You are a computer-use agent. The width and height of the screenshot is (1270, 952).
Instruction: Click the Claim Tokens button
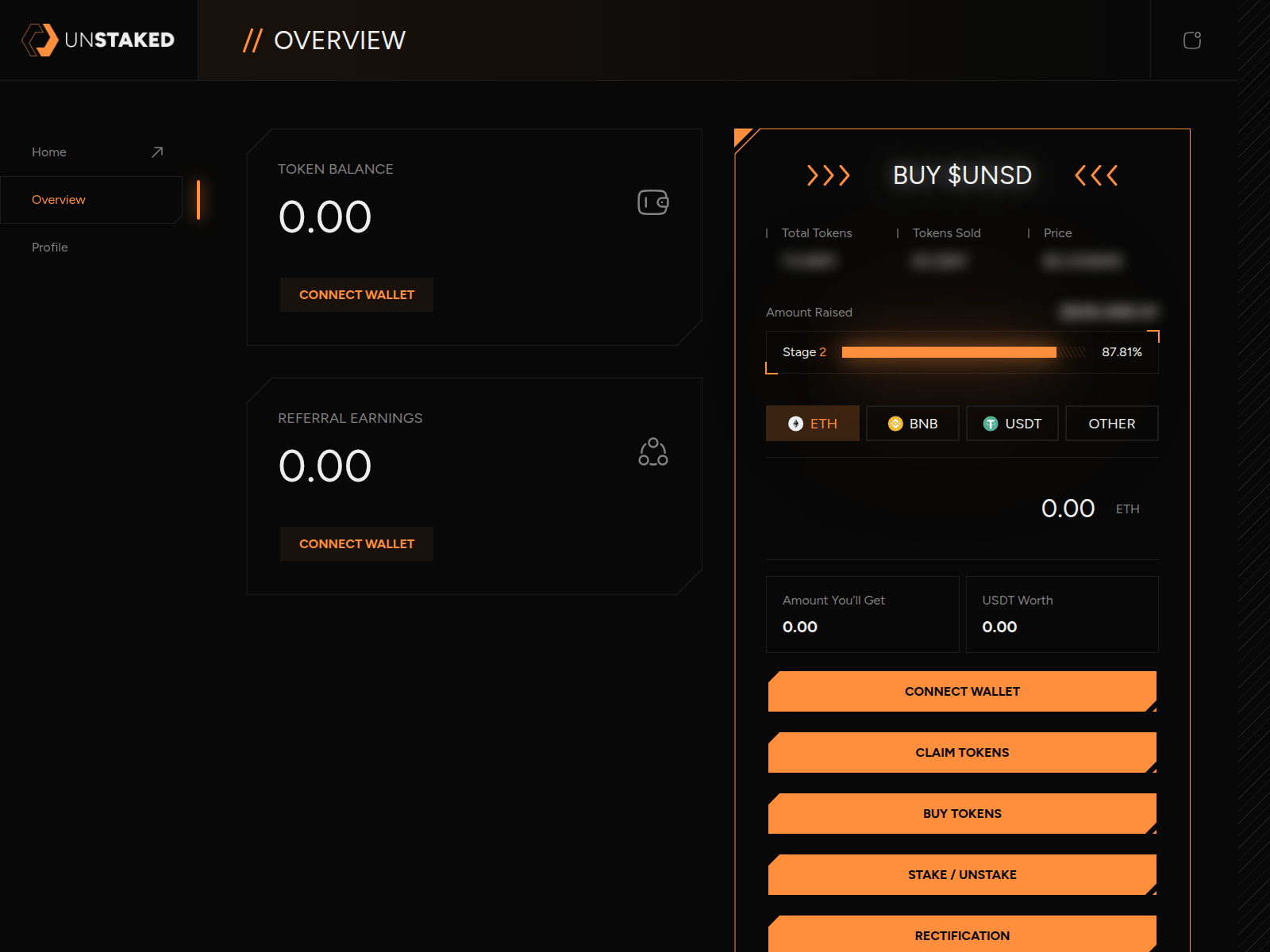(962, 753)
